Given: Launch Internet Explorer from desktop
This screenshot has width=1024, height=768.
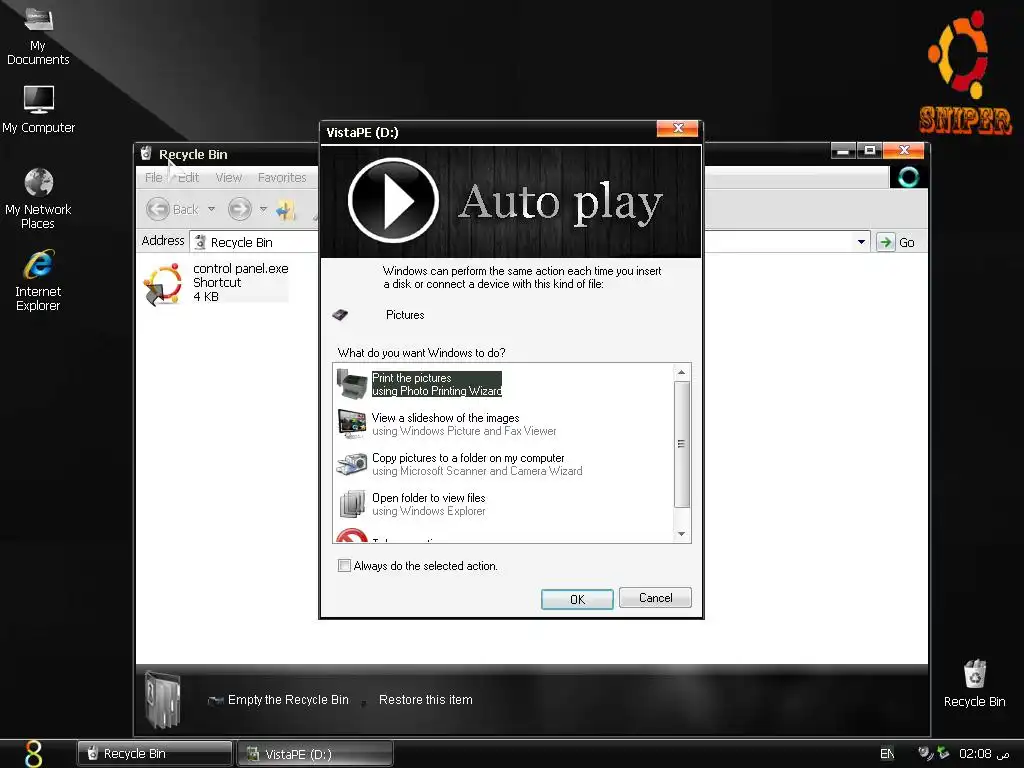Looking at the screenshot, I should click(38, 280).
